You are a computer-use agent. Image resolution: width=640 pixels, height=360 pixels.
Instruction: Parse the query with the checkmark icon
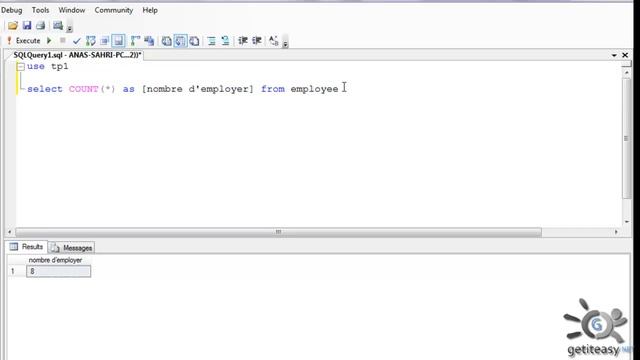(x=76, y=41)
